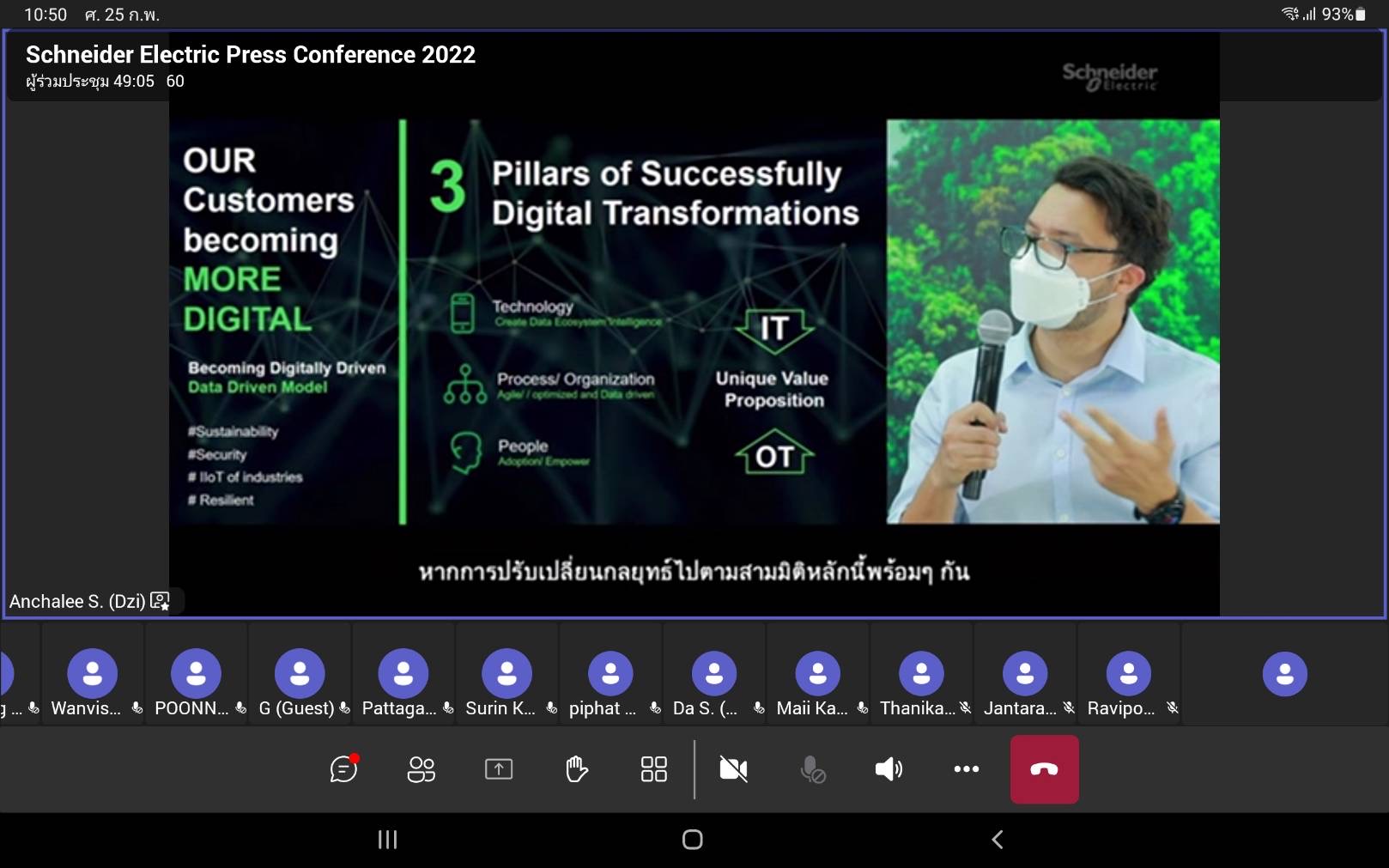Select Wanvis participant avatar
The width and height of the screenshot is (1389, 868).
(x=92, y=673)
